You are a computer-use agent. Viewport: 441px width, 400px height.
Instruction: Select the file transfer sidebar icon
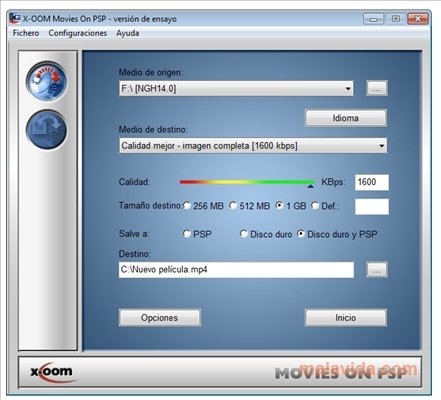[x=47, y=130]
